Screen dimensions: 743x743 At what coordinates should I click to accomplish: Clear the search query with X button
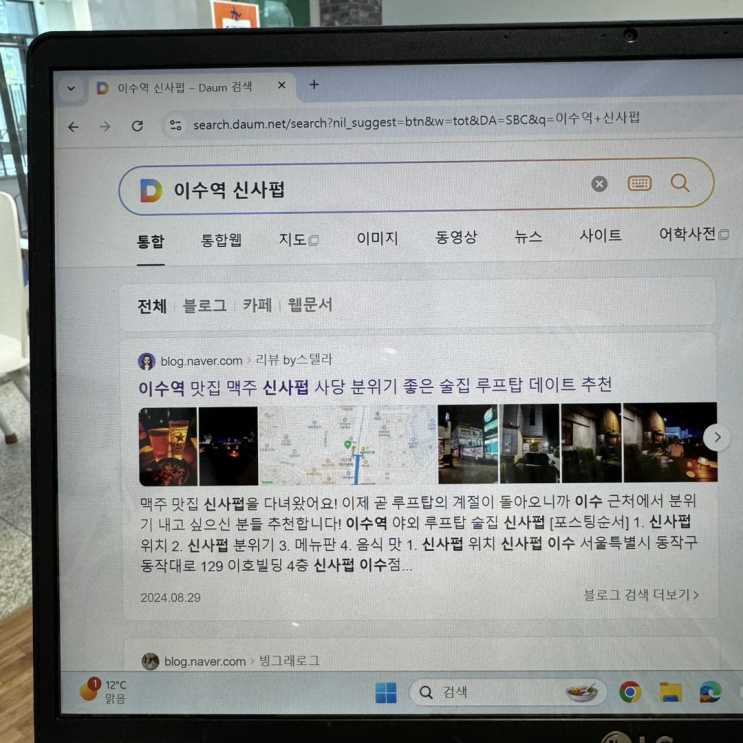click(599, 184)
